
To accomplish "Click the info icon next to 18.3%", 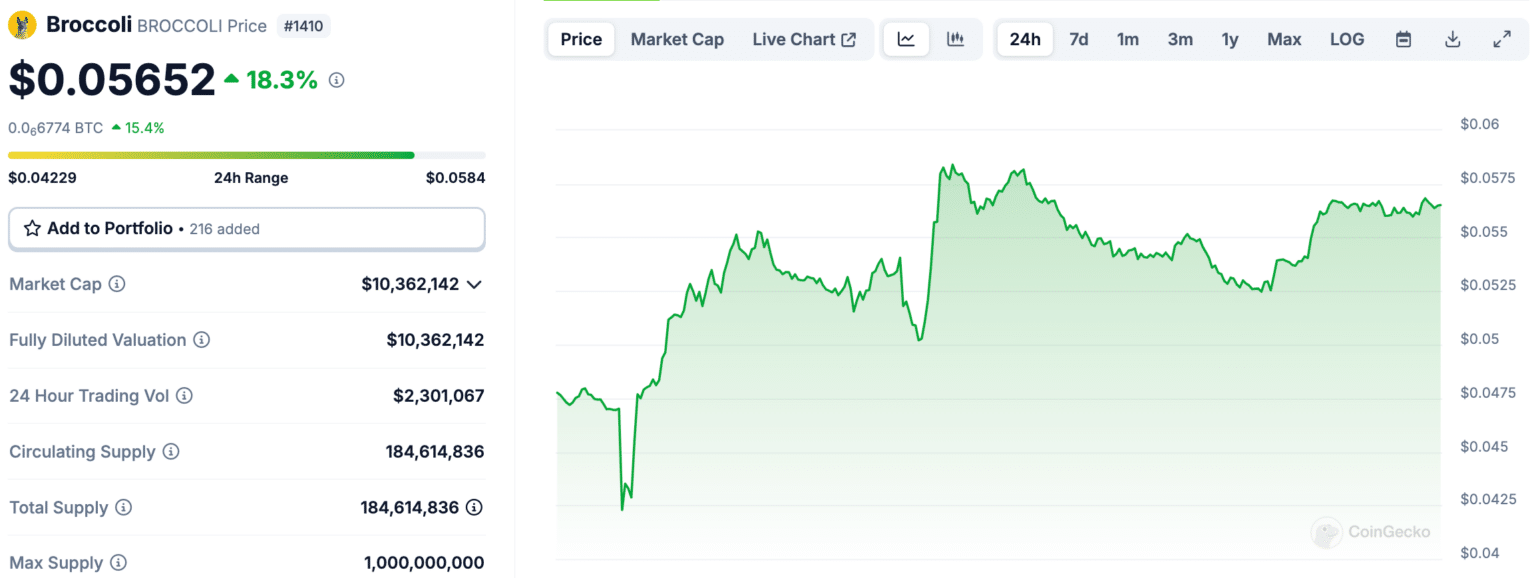I will pyautogui.click(x=337, y=80).
